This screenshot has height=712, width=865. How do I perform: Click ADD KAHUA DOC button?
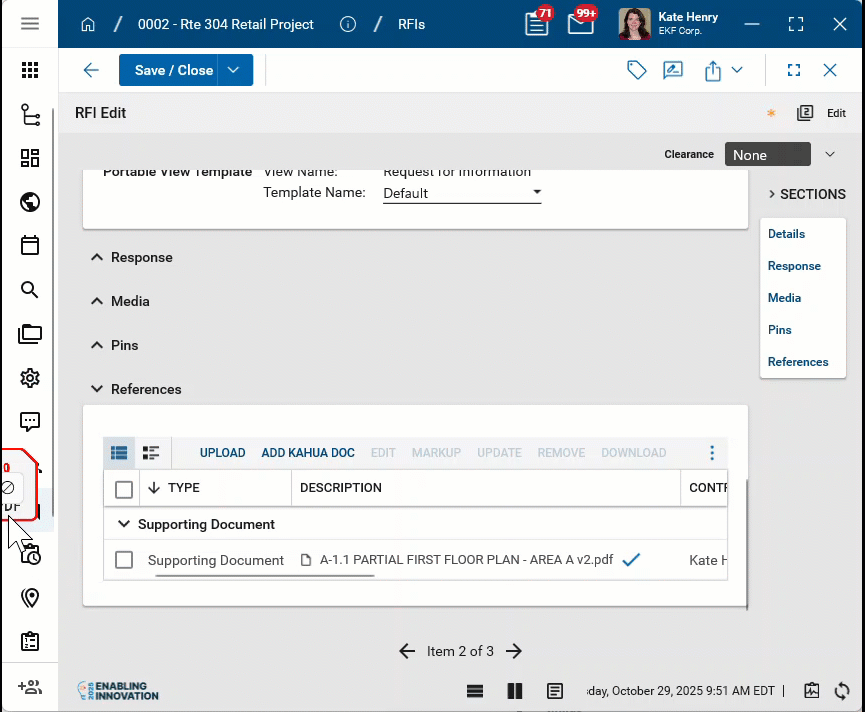pyautogui.click(x=308, y=453)
